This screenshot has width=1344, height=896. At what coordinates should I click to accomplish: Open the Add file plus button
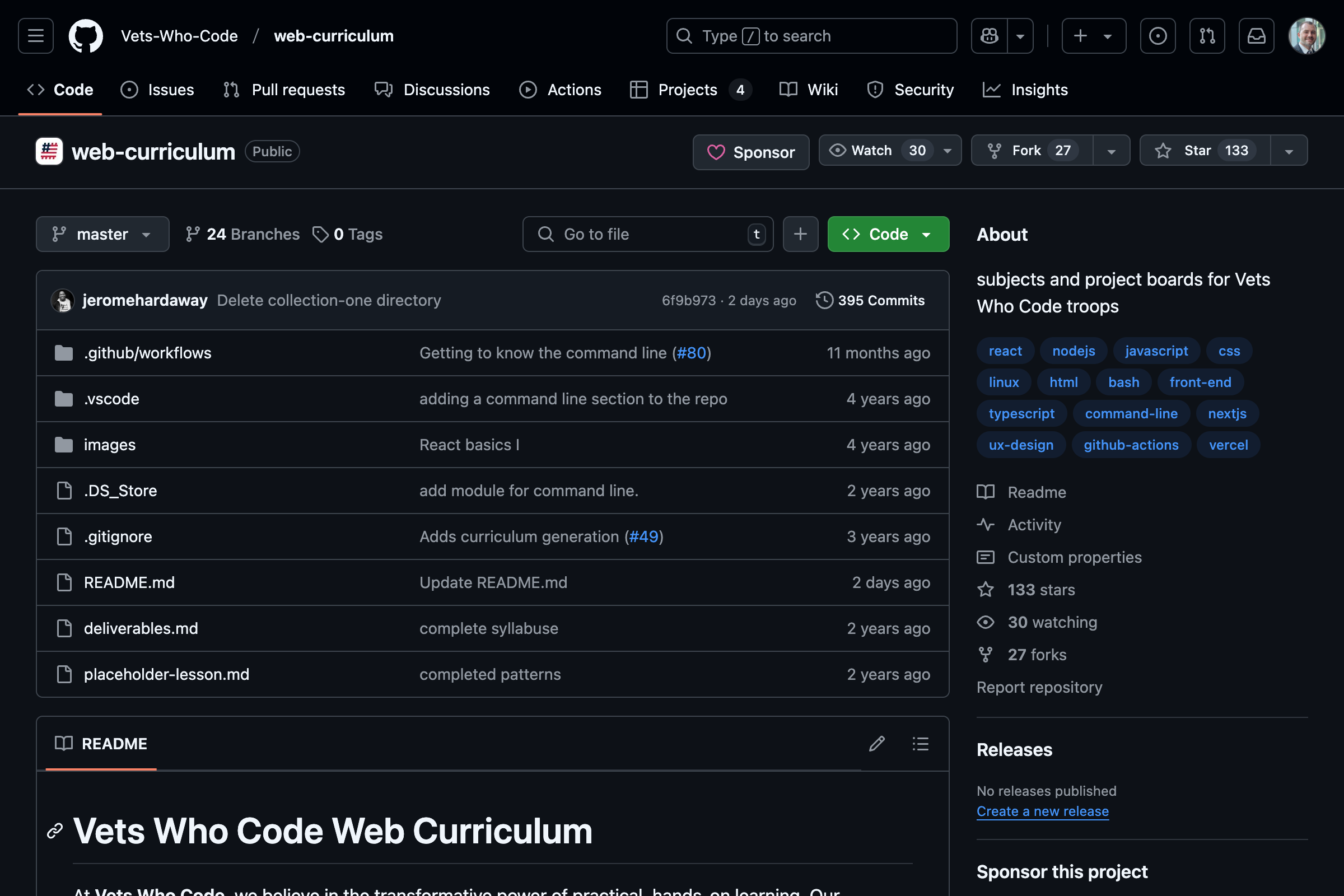[800, 234]
